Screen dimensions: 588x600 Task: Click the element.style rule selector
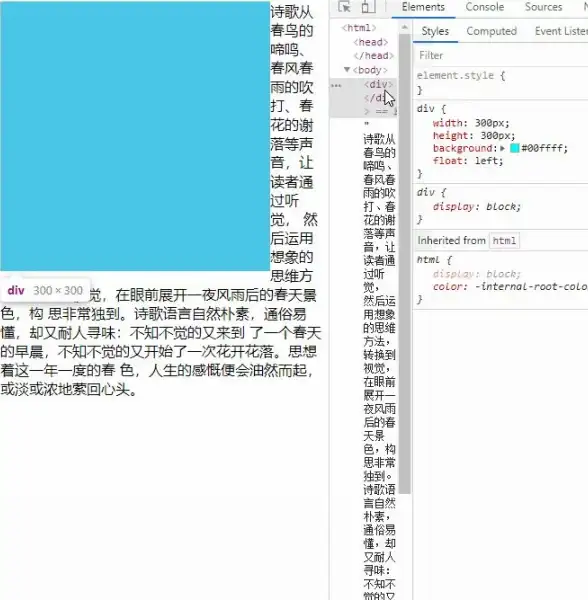[x=455, y=75]
